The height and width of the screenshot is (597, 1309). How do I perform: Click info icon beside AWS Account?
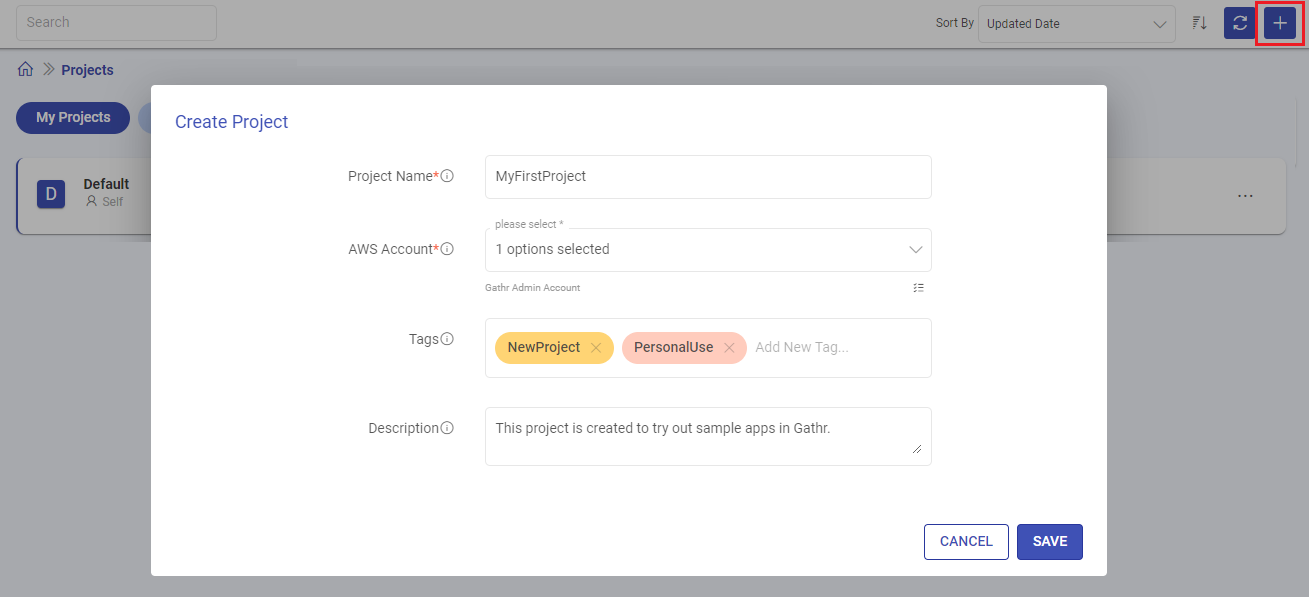pos(447,249)
